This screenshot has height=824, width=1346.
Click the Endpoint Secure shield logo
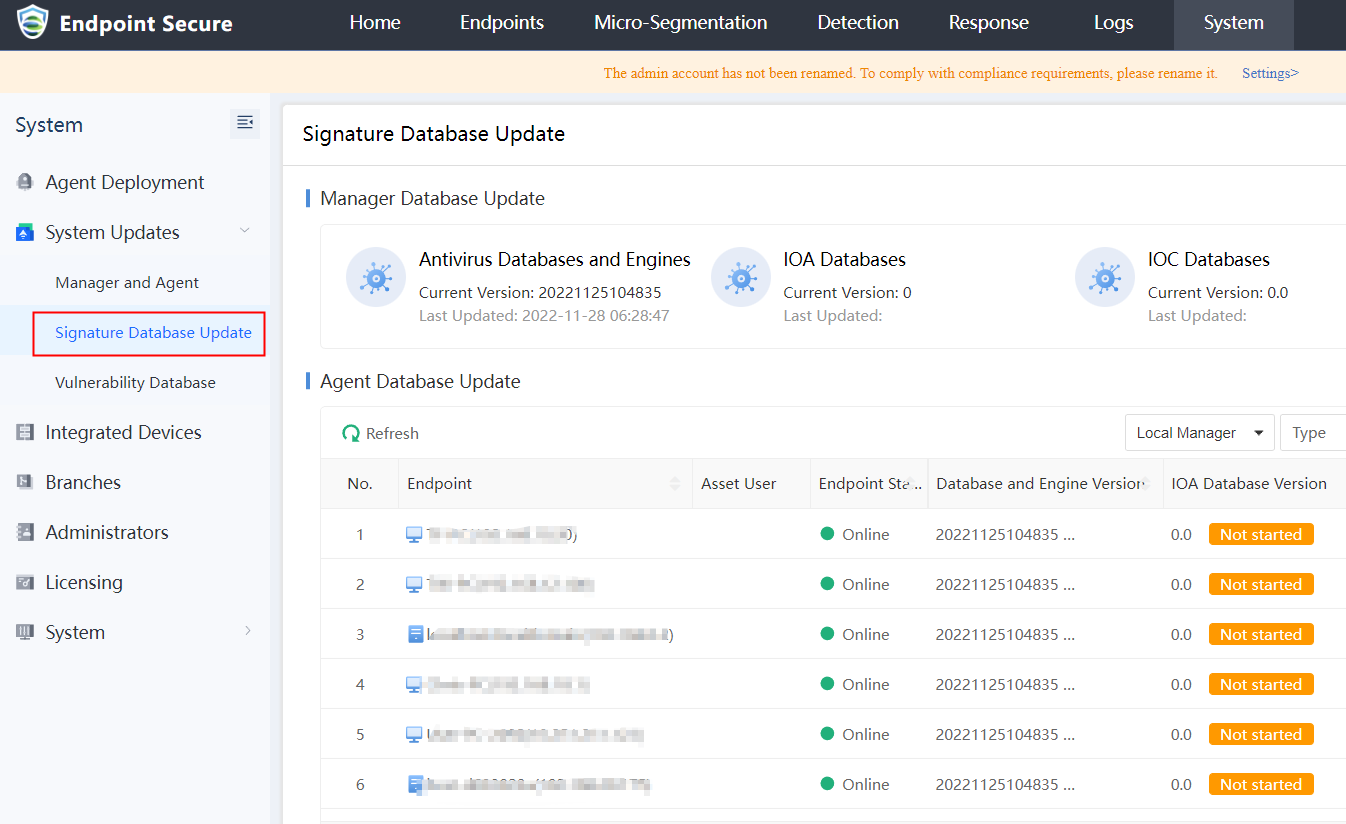[32, 23]
